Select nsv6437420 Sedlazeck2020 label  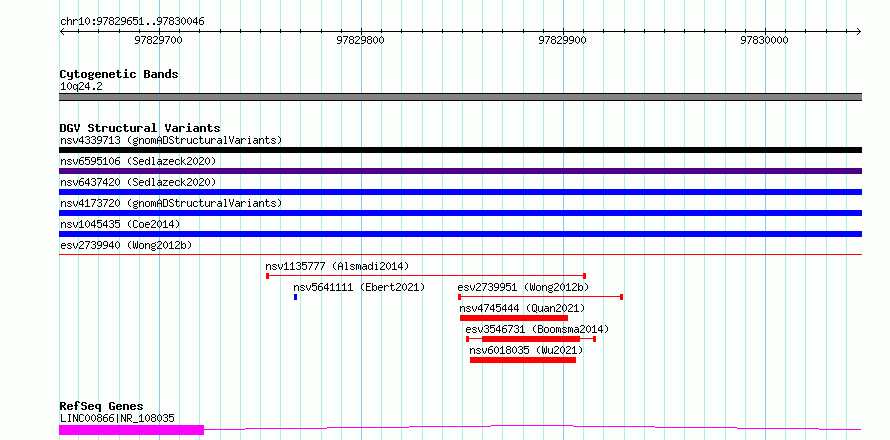(x=138, y=182)
